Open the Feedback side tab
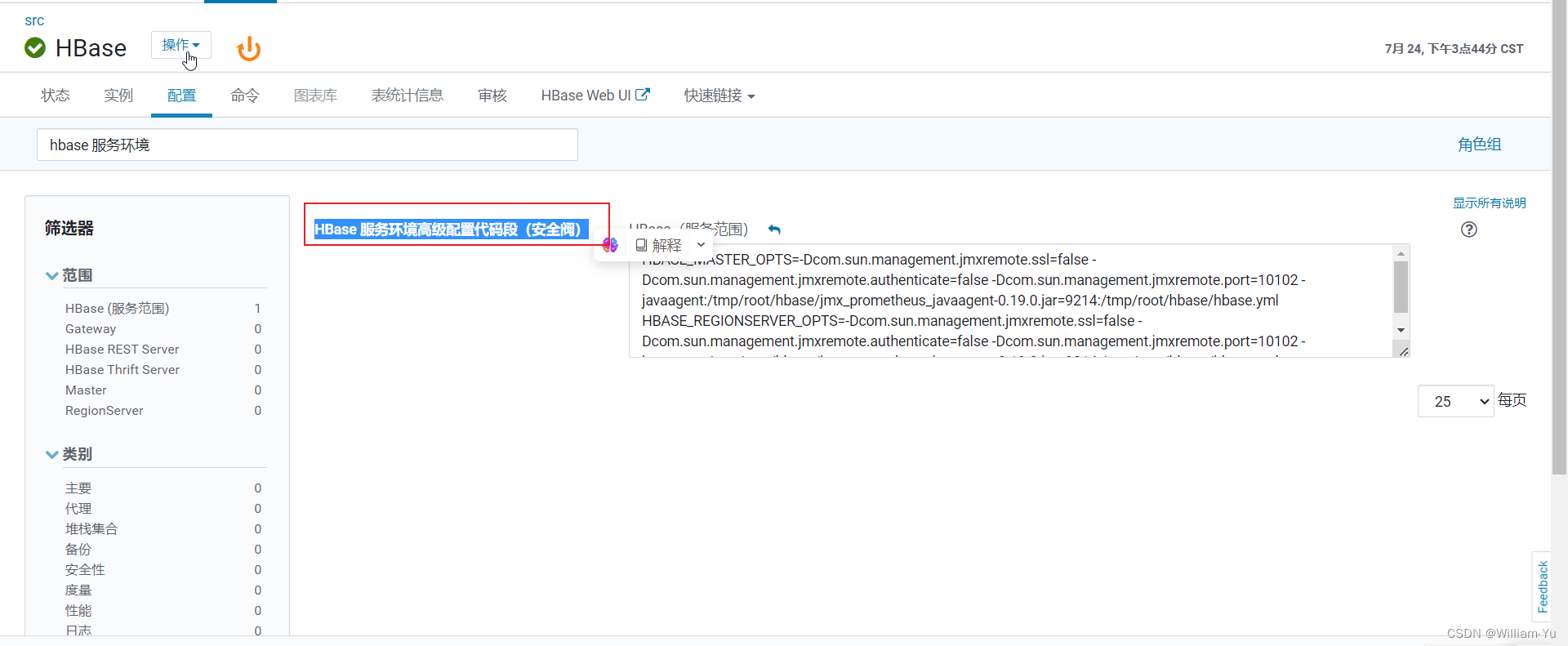This screenshot has width=1568, height=646. 1542,586
